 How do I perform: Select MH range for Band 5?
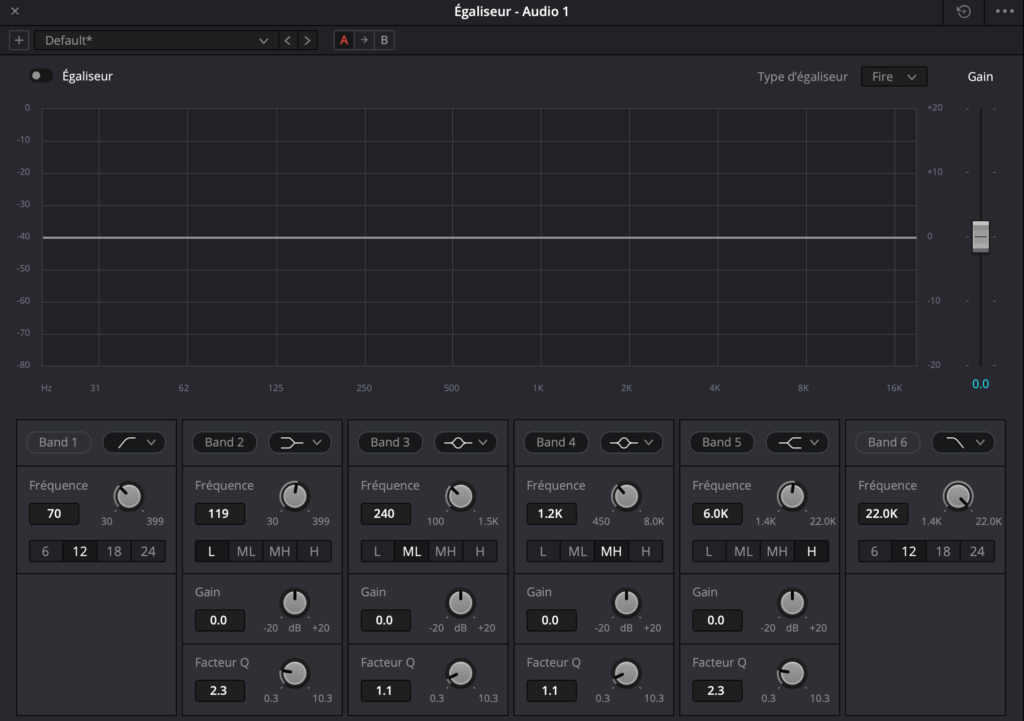click(x=777, y=551)
